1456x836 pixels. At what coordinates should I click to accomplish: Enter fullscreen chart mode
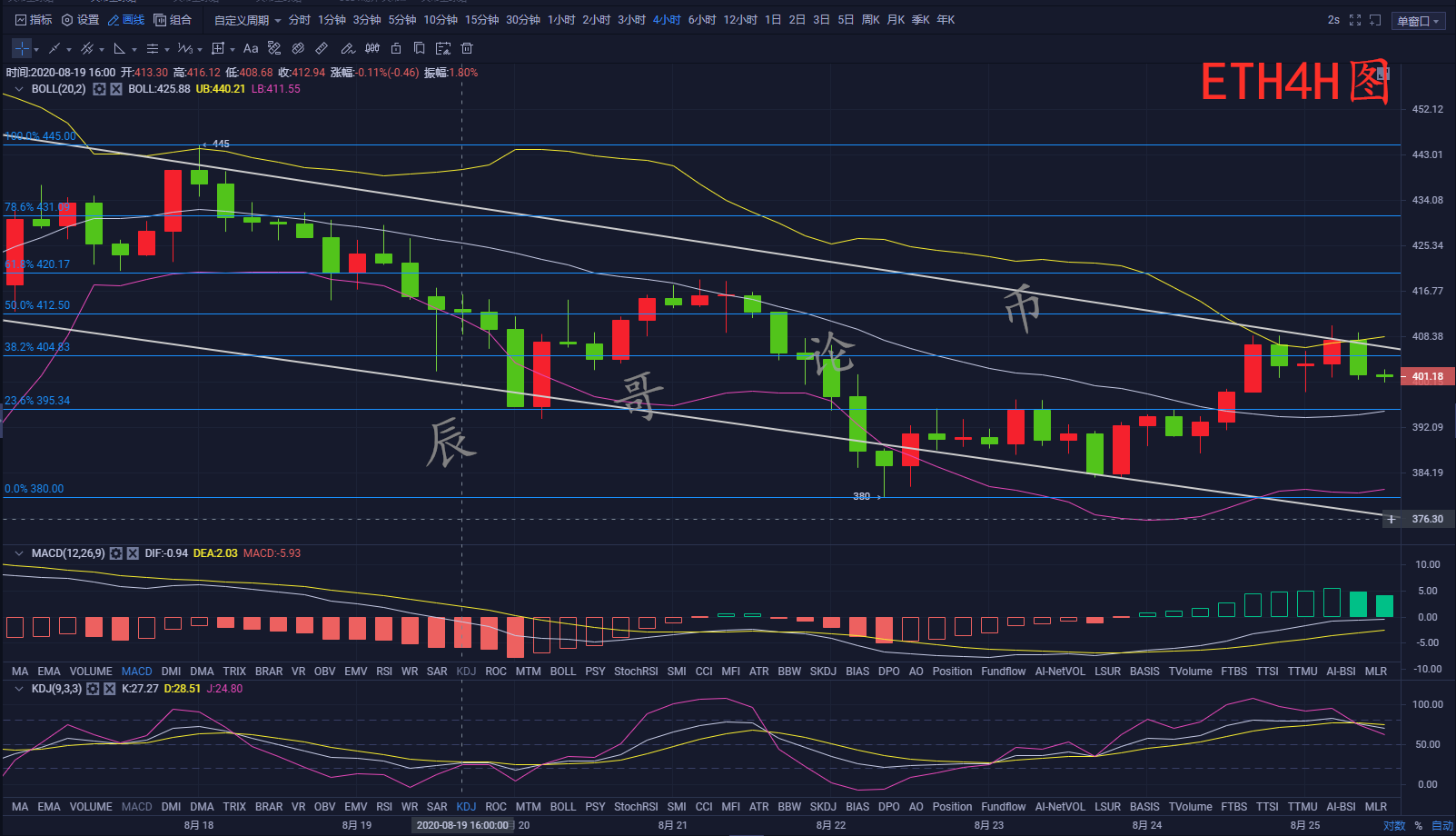coord(1355,20)
